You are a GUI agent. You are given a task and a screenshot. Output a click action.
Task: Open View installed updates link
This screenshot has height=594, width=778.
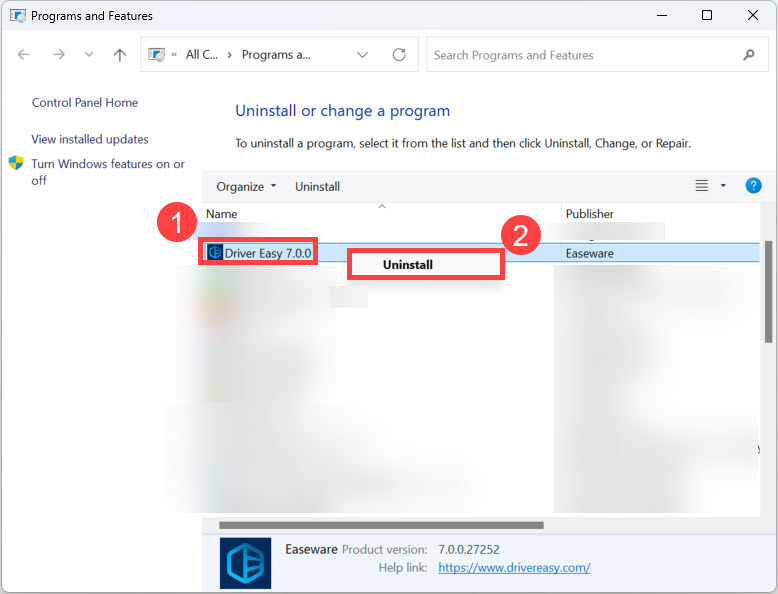pos(90,139)
